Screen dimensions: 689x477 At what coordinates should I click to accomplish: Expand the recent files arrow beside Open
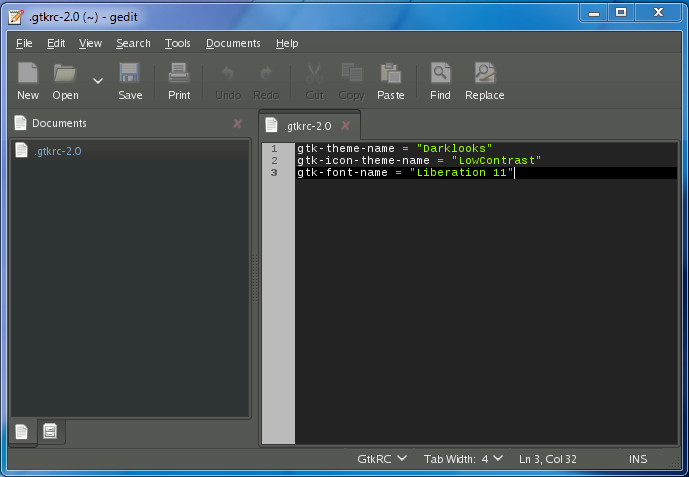(x=98, y=80)
